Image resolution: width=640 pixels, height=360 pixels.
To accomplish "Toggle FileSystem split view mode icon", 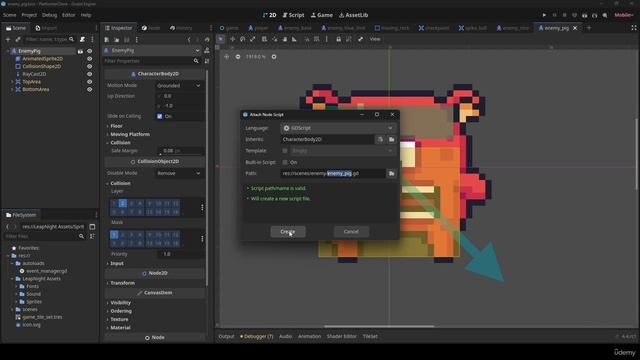I will pyautogui.click(x=92, y=227).
